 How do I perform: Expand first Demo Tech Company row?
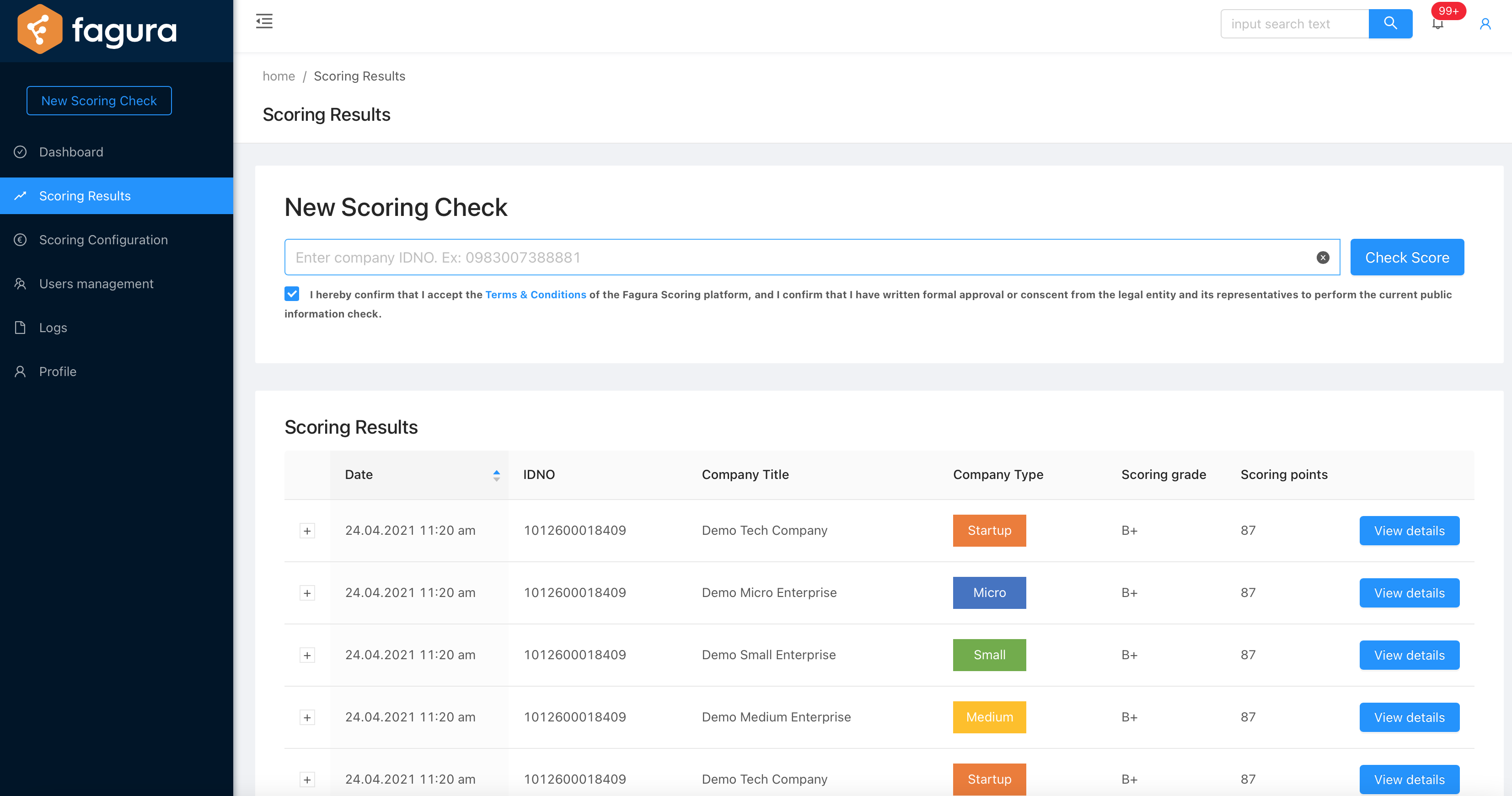[307, 531]
